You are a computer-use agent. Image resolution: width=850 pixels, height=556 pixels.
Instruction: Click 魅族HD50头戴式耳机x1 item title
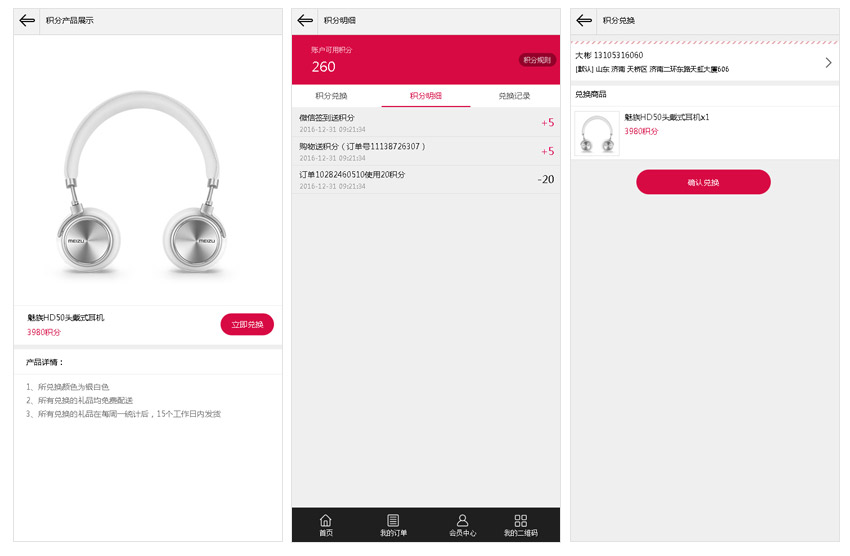(x=666, y=117)
